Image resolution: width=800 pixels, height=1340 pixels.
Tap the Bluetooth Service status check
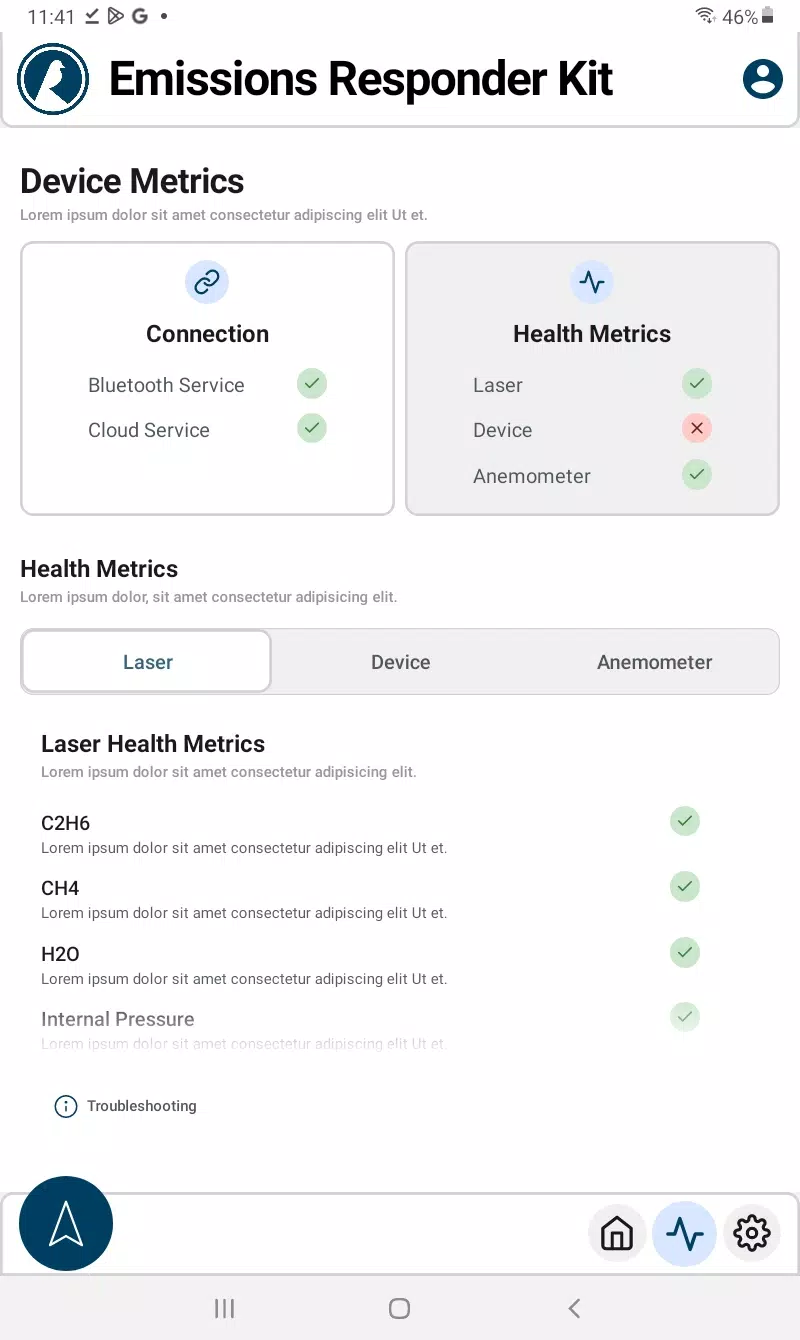312,383
